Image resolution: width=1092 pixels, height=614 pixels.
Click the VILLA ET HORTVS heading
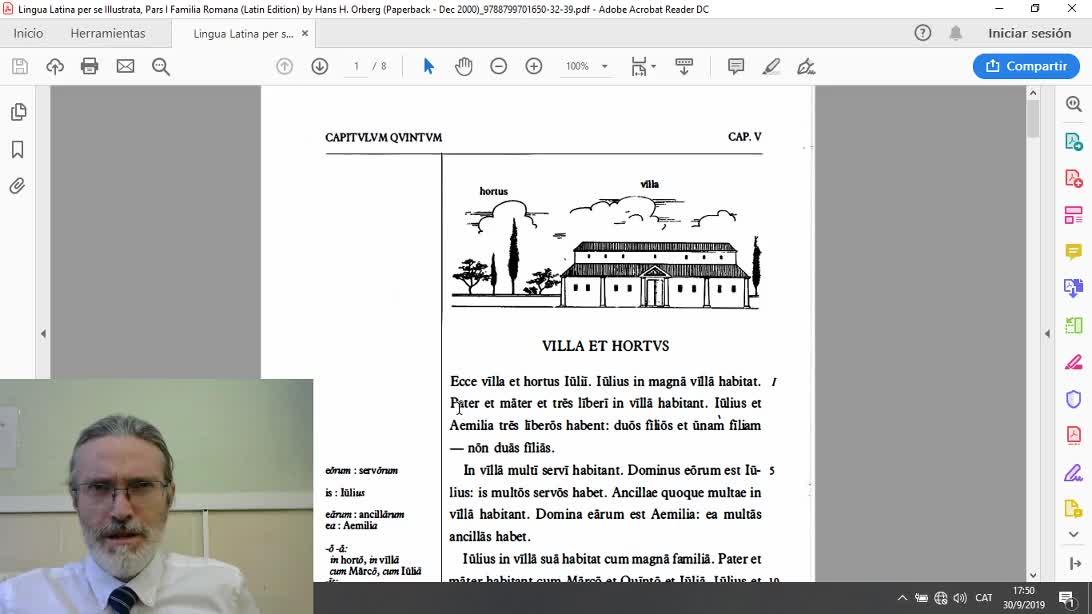point(605,346)
